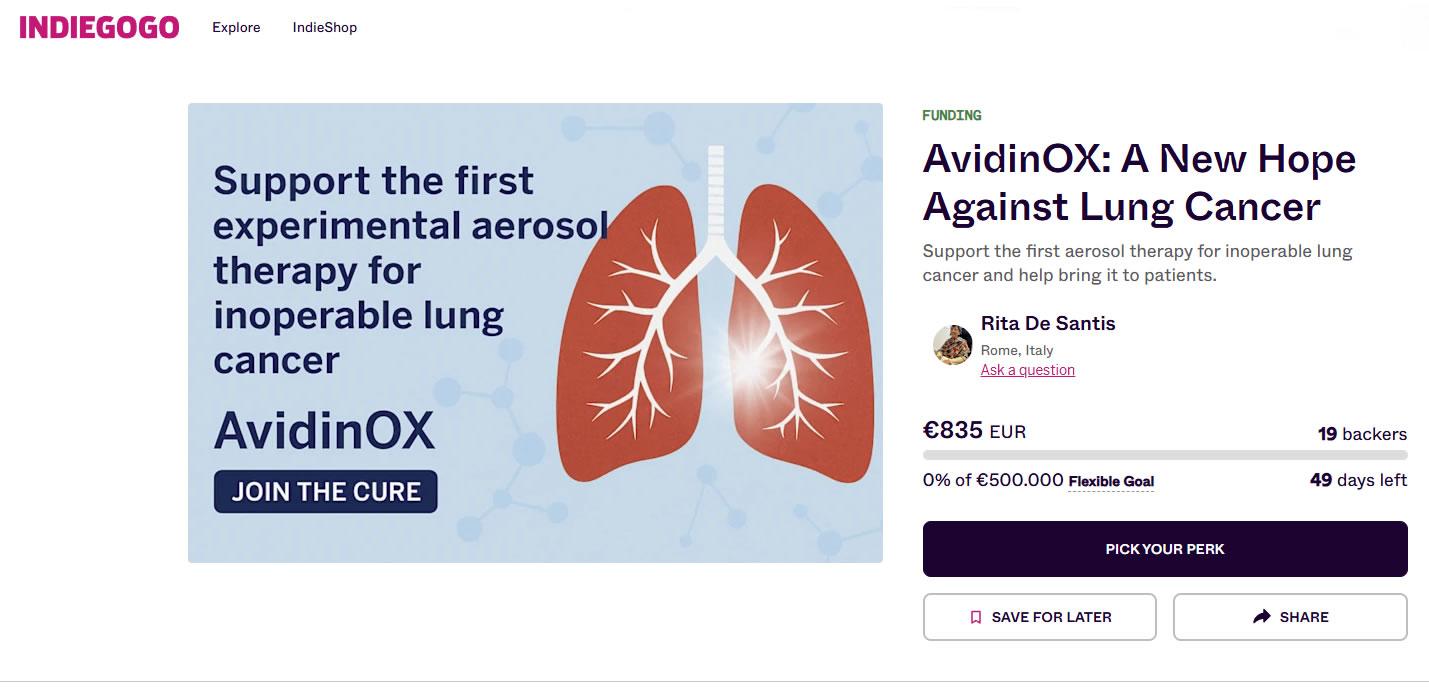Click the Ask a question link
1429x695 pixels.
[1027, 370]
